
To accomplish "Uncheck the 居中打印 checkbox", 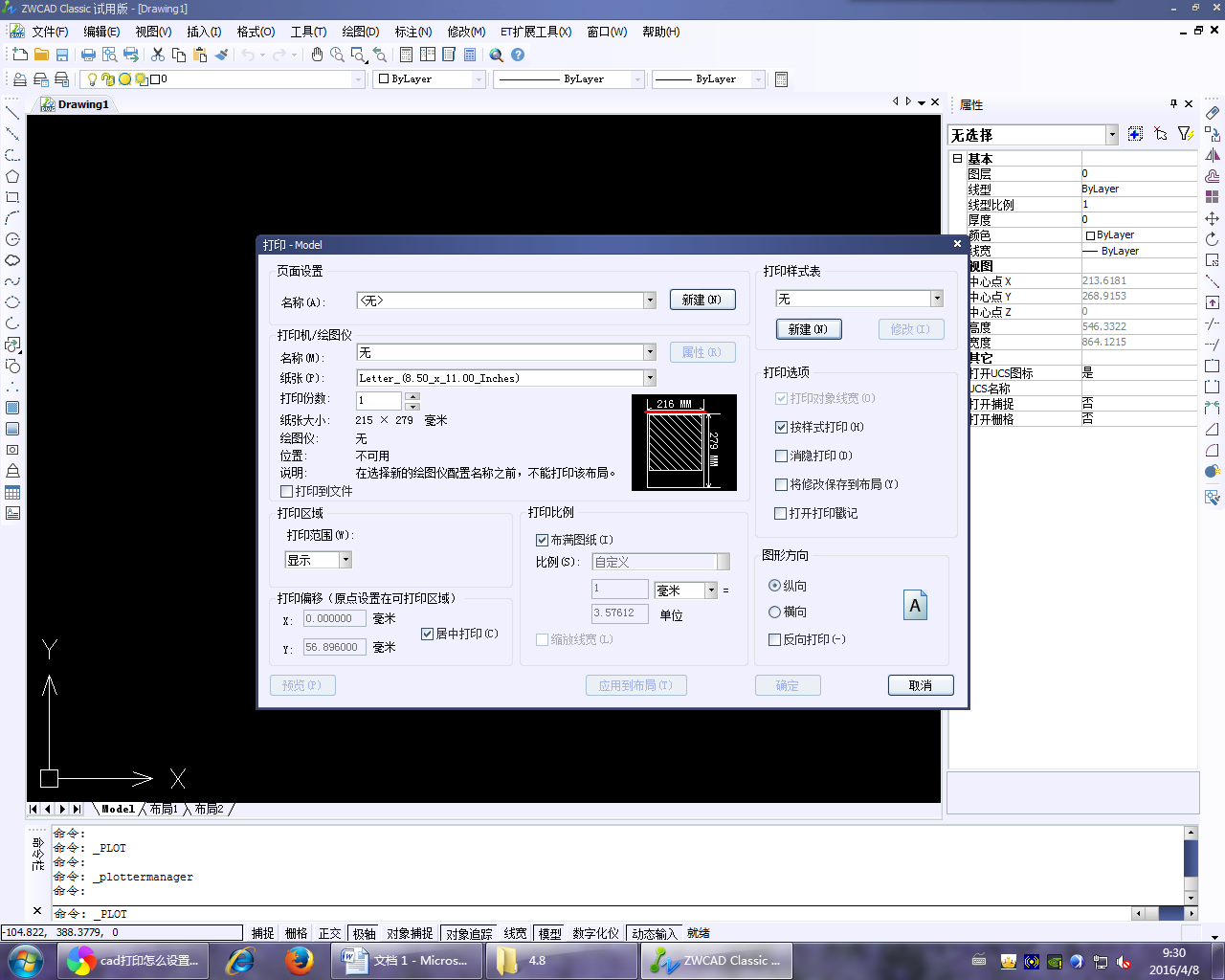I will point(428,634).
